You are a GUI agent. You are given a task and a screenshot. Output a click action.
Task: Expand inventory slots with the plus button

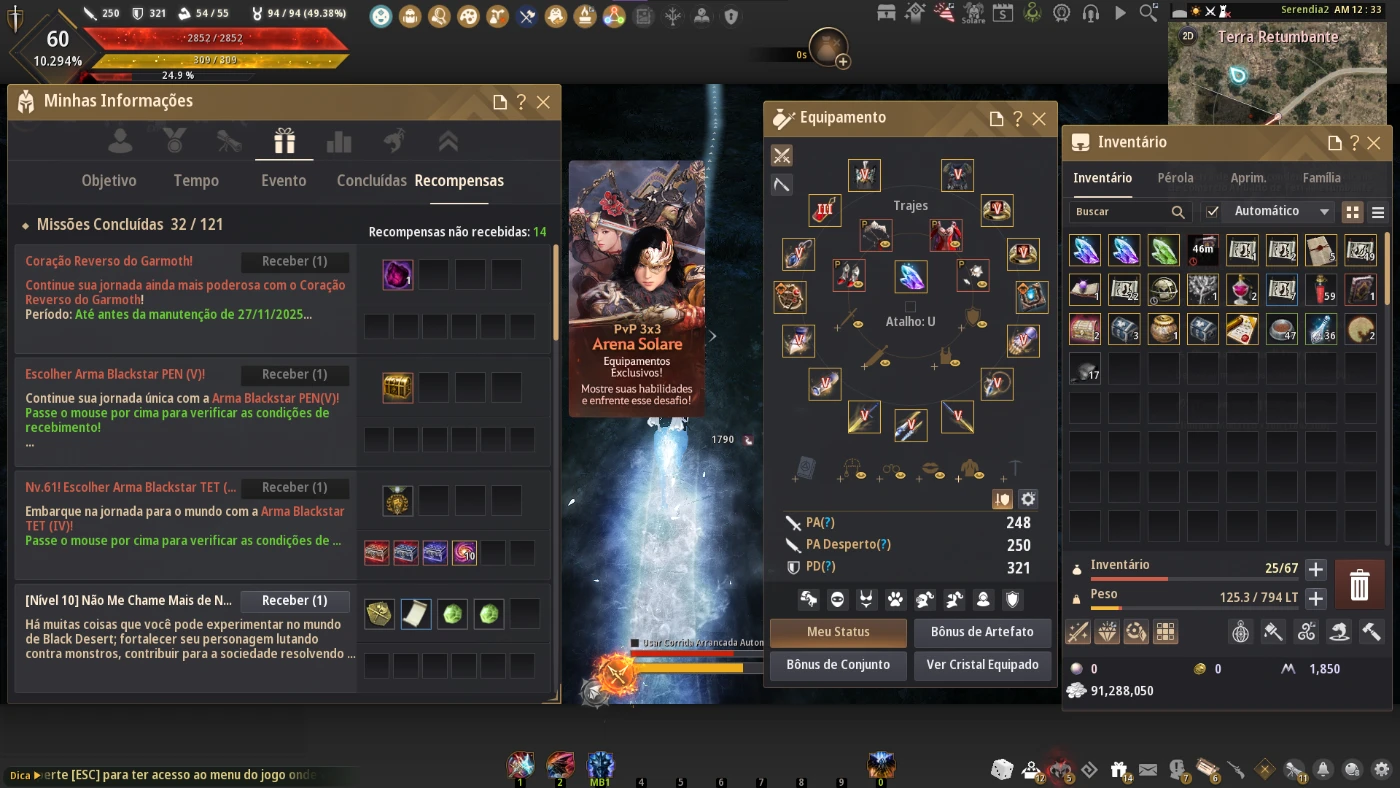pos(1316,569)
